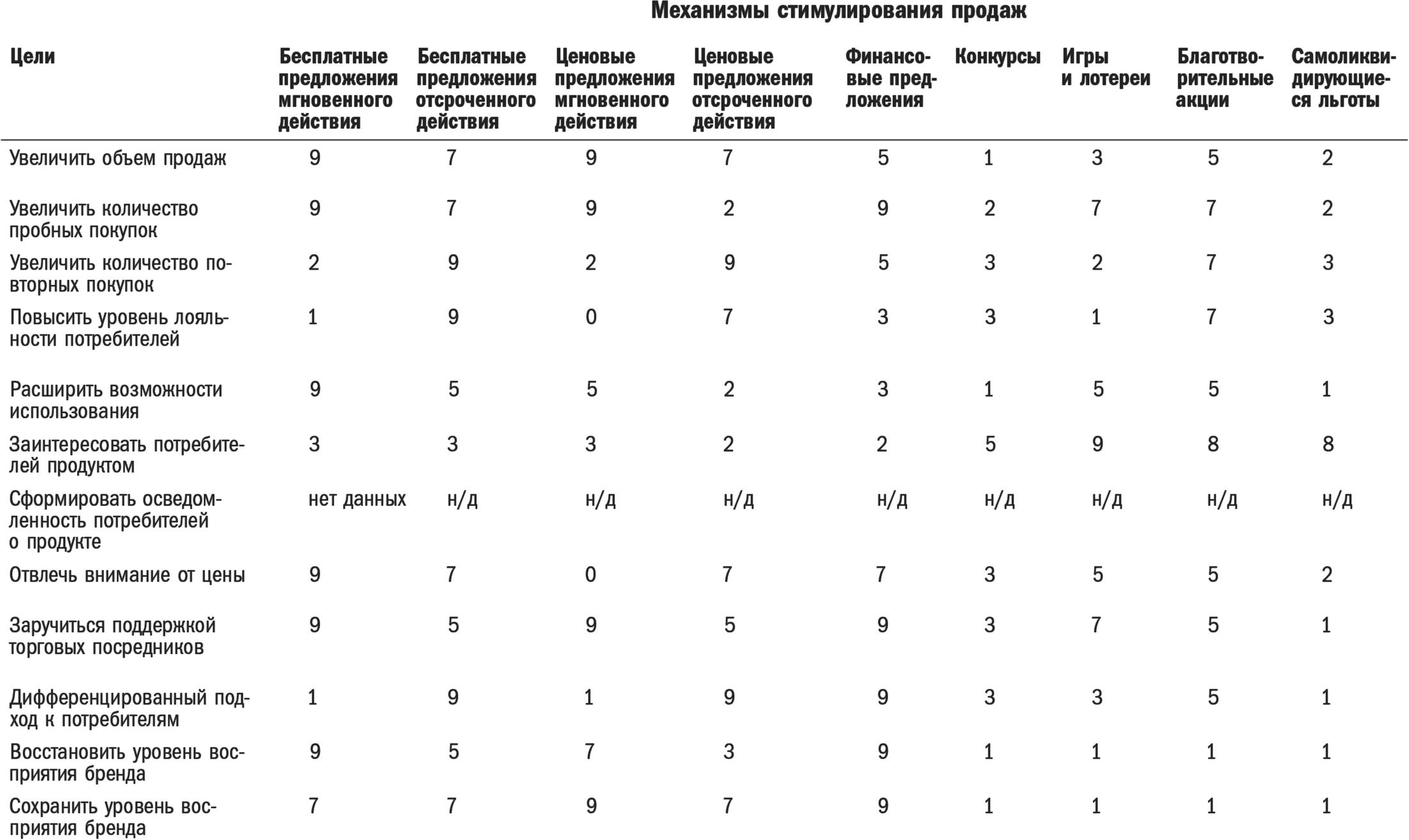Click the 'Механизмы стимулирования продаж' table title
The height and width of the screenshot is (840, 1409).
click(x=838, y=12)
